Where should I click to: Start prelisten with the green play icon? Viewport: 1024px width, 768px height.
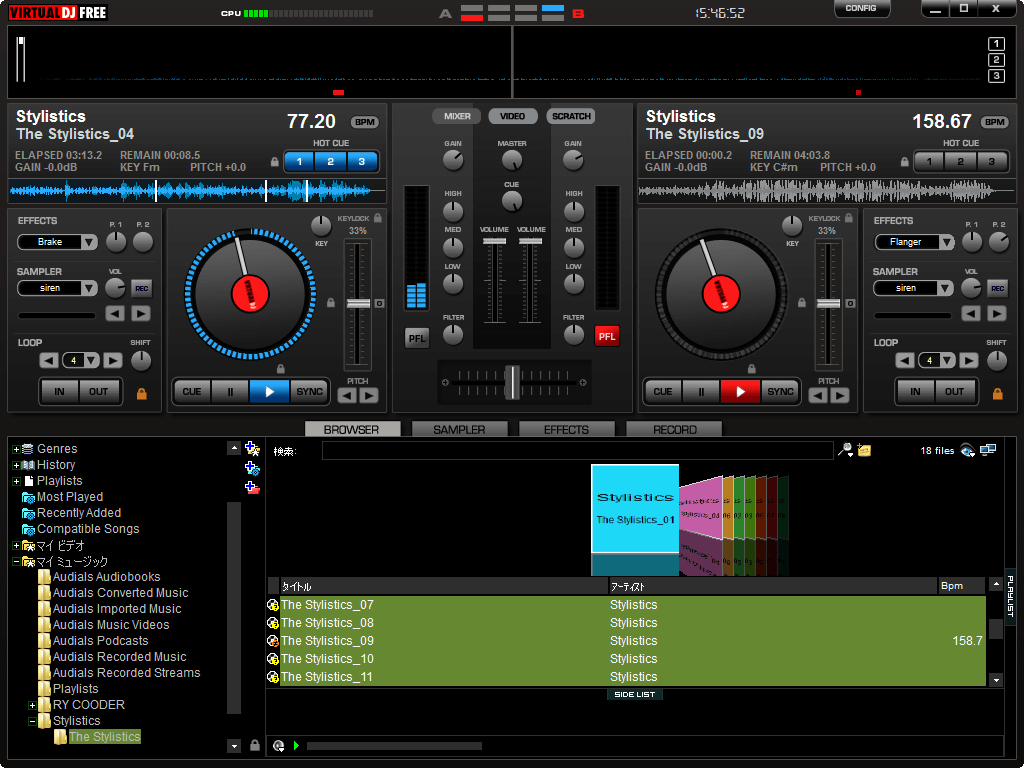click(296, 746)
